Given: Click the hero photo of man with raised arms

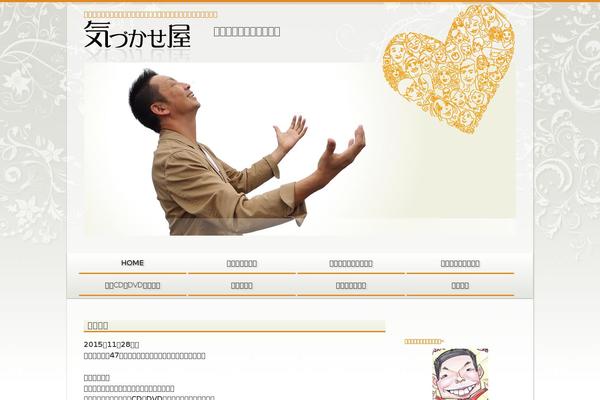Looking at the screenshot, I should click(247, 152).
